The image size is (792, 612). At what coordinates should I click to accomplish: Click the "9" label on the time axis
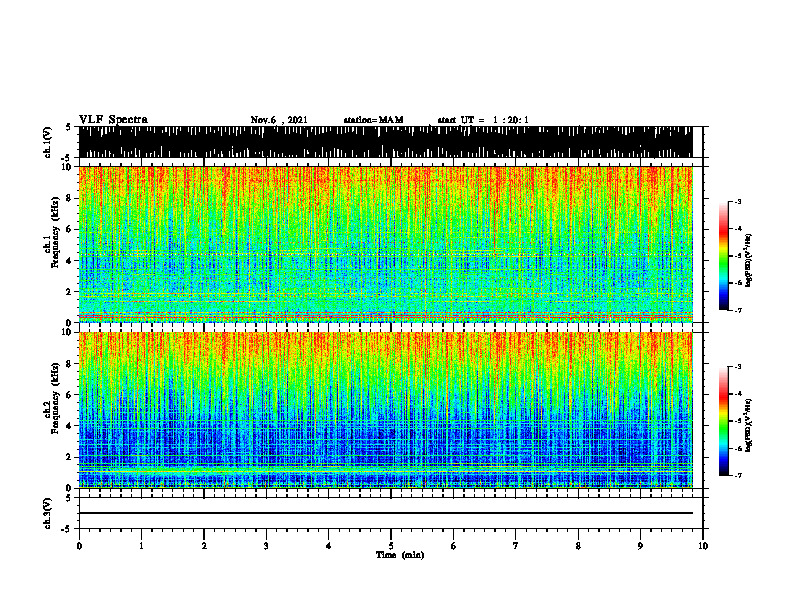[x=640, y=546]
